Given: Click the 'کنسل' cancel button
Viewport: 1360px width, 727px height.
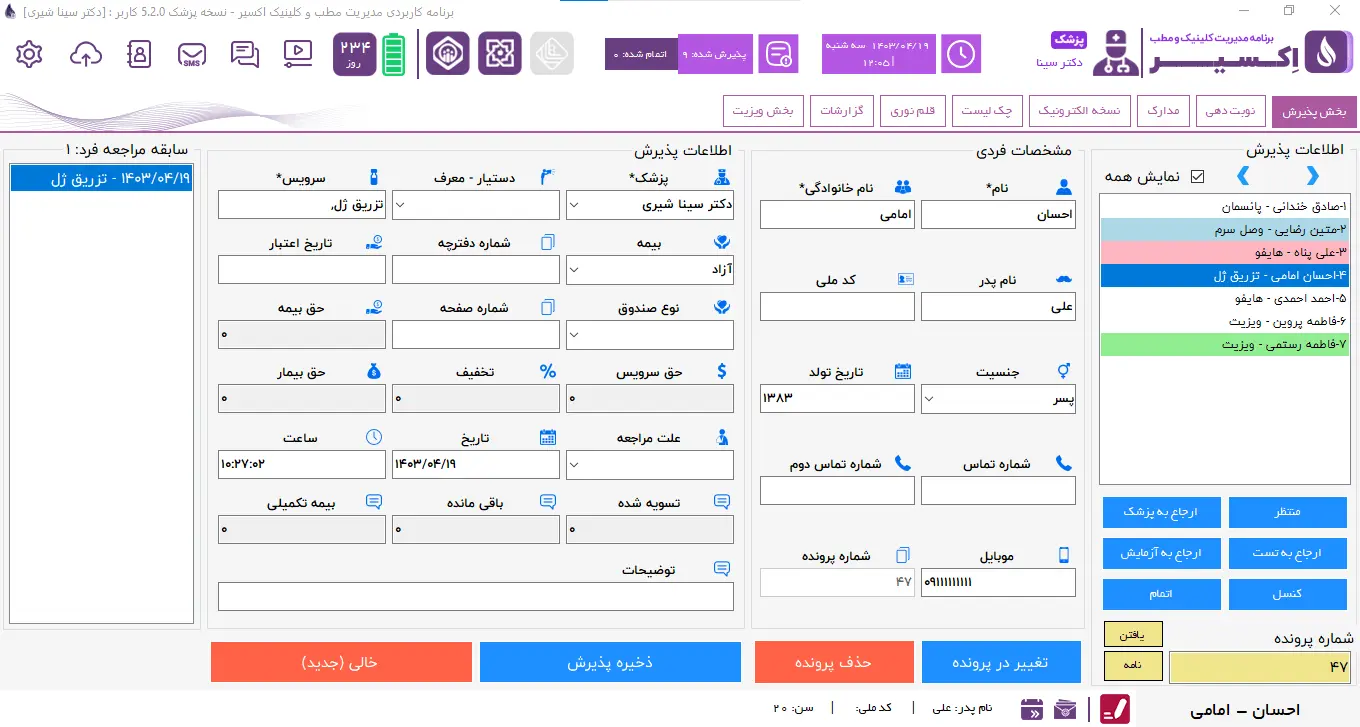Looking at the screenshot, I should [x=1288, y=594].
